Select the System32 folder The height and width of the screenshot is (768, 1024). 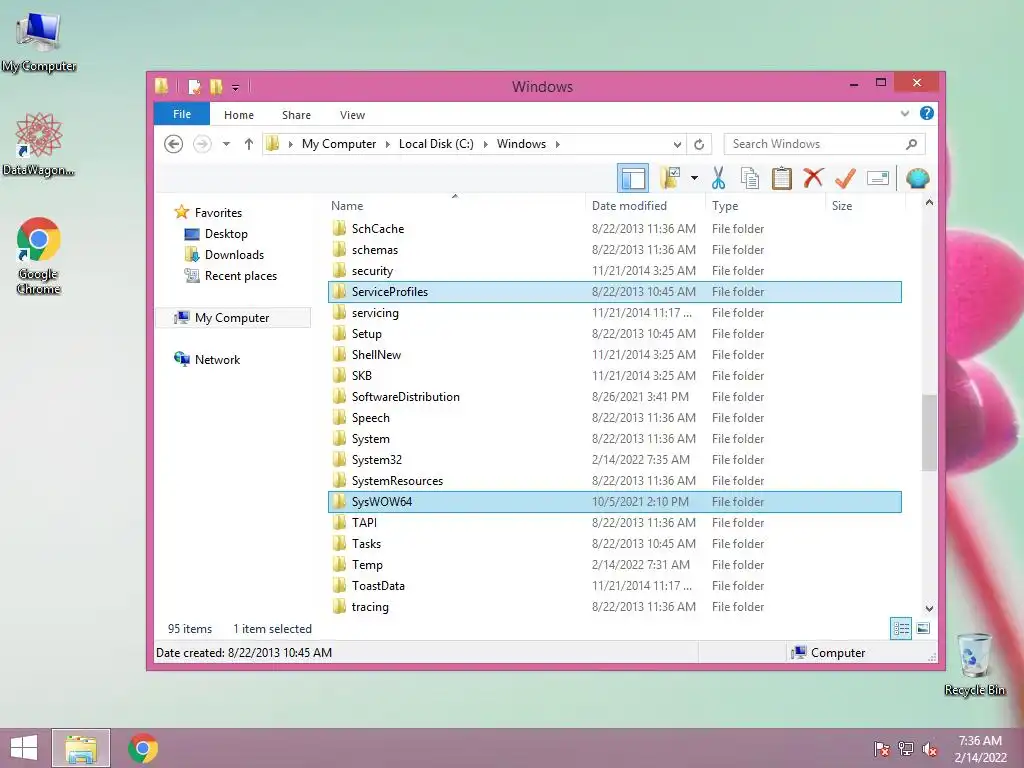(x=376, y=460)
